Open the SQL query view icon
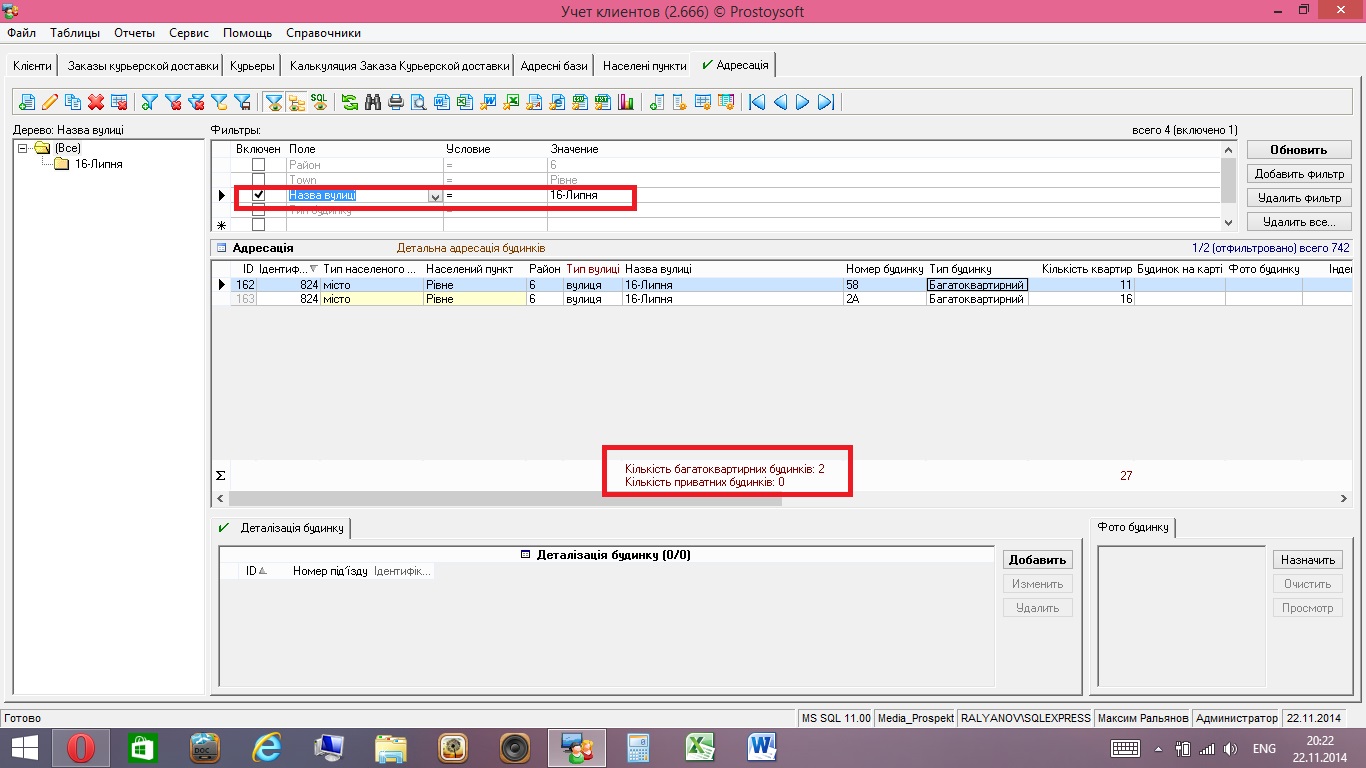Screen dimensions: 1366x768 pyautogui.click(x=319, y=102)
